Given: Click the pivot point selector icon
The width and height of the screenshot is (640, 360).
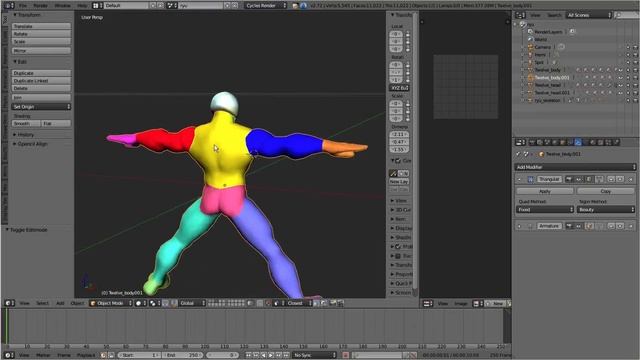Looking at the screenshot, I should click(x=154, y=303).
